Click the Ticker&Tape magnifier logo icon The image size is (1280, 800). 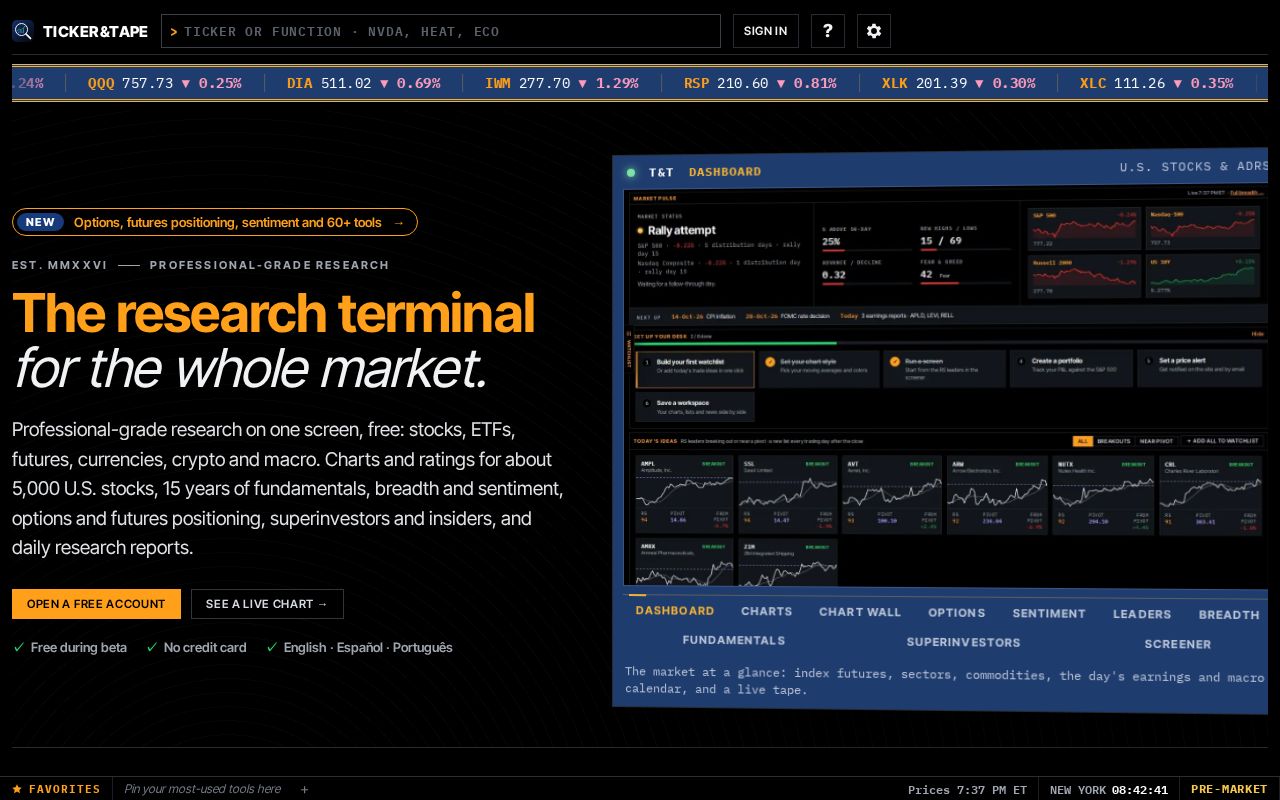23,31
